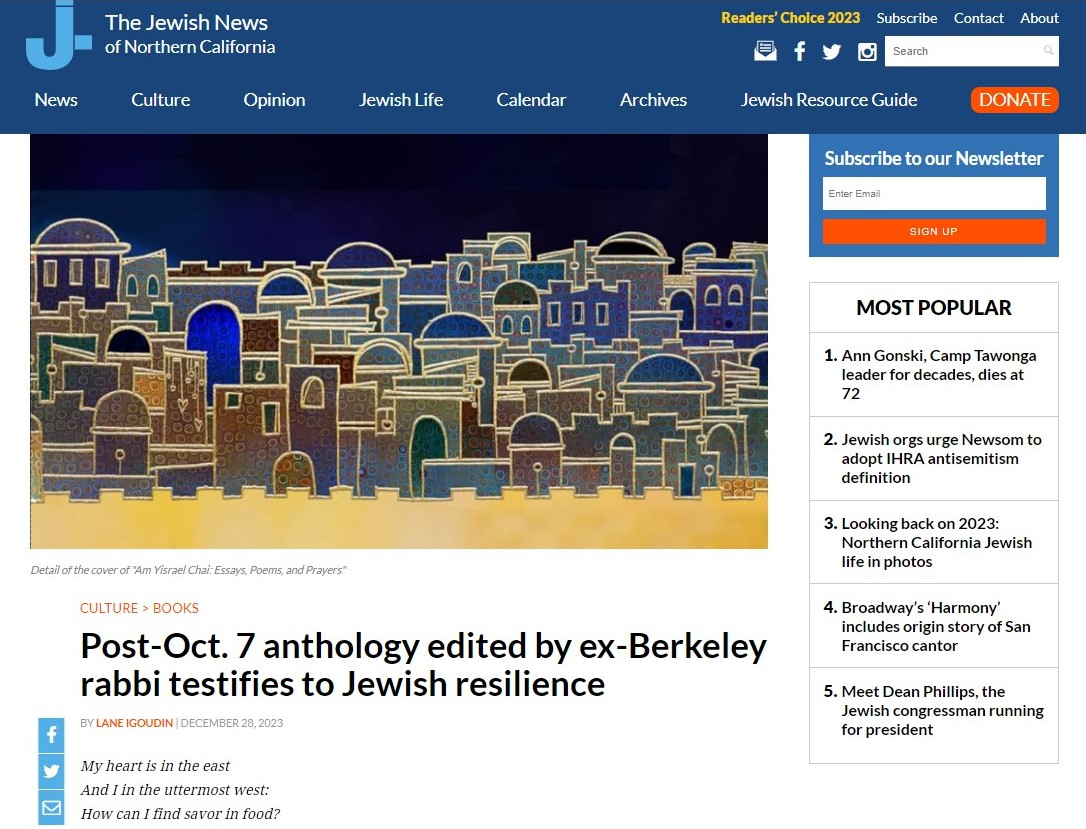Open Readers' Choice 2023 link
1086x829 pixels.
pos(790,18)
